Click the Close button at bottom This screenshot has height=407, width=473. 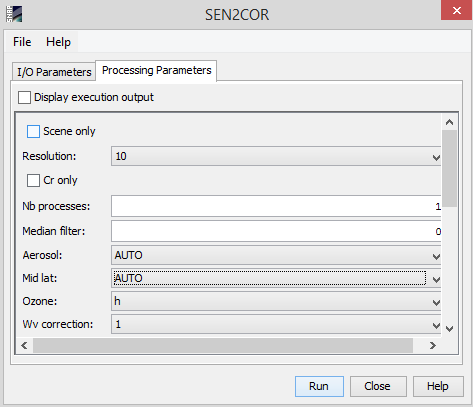tap(378, 386)
